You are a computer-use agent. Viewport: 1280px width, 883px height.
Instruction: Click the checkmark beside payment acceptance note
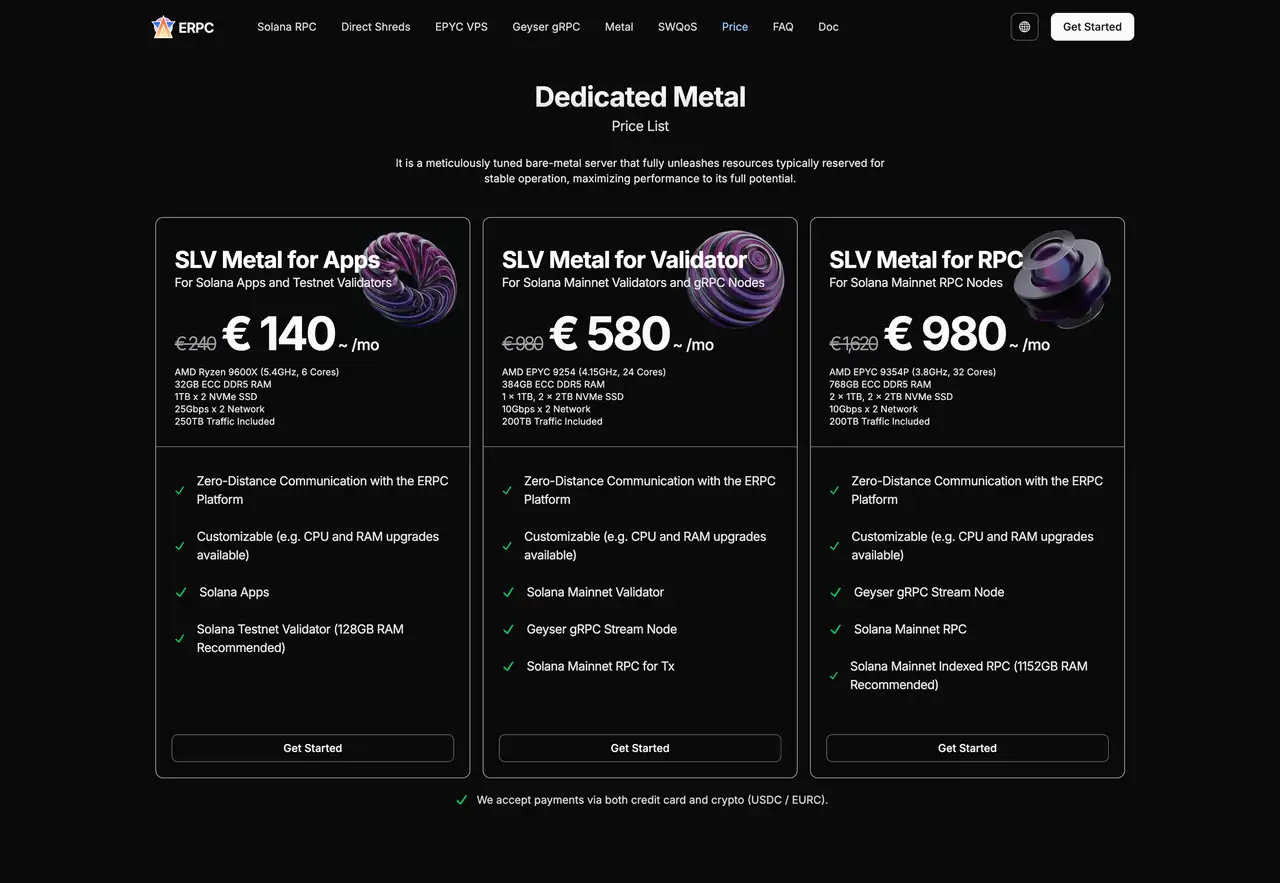461,800
